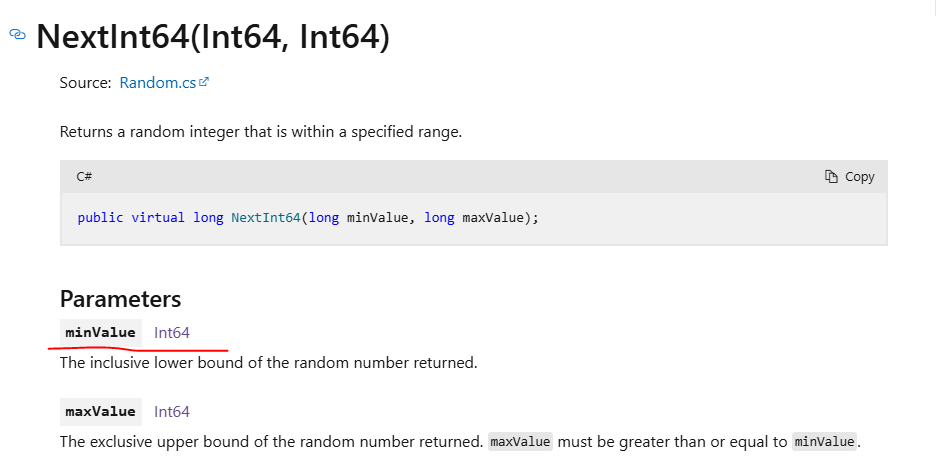This screenshot has width=940, height=467.
Task: Click the bold maxValue parameter name badge
Action: click(101, 412)
